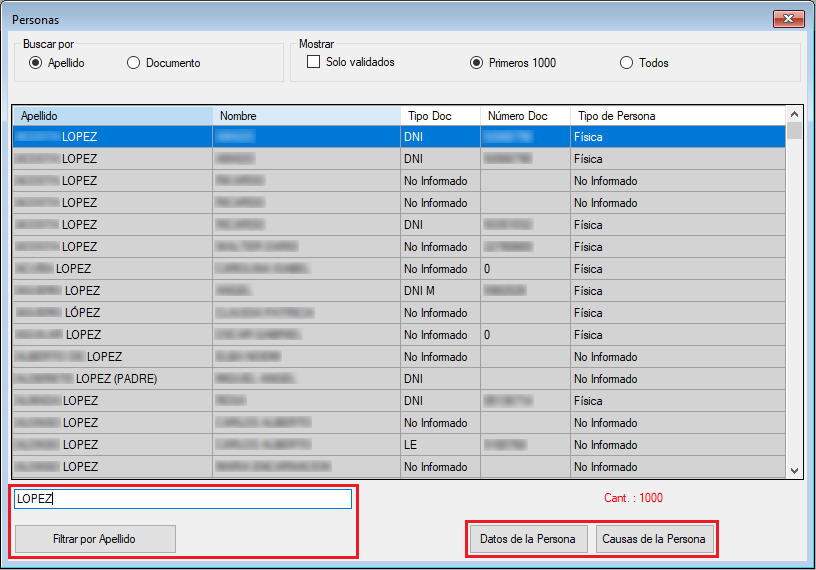Click inside the LOPEZ surname search field
This screenshot has width=816, height=570.
(182, 498)
